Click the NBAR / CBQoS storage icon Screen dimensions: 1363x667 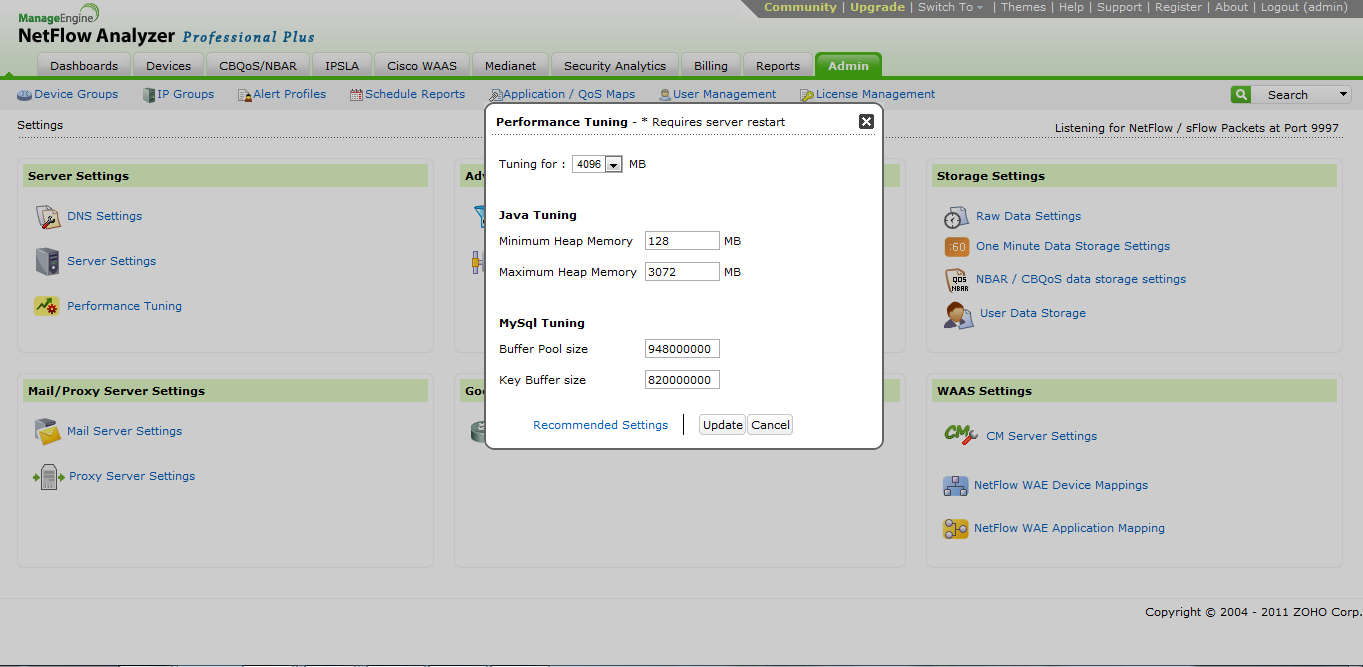point(958,280)
